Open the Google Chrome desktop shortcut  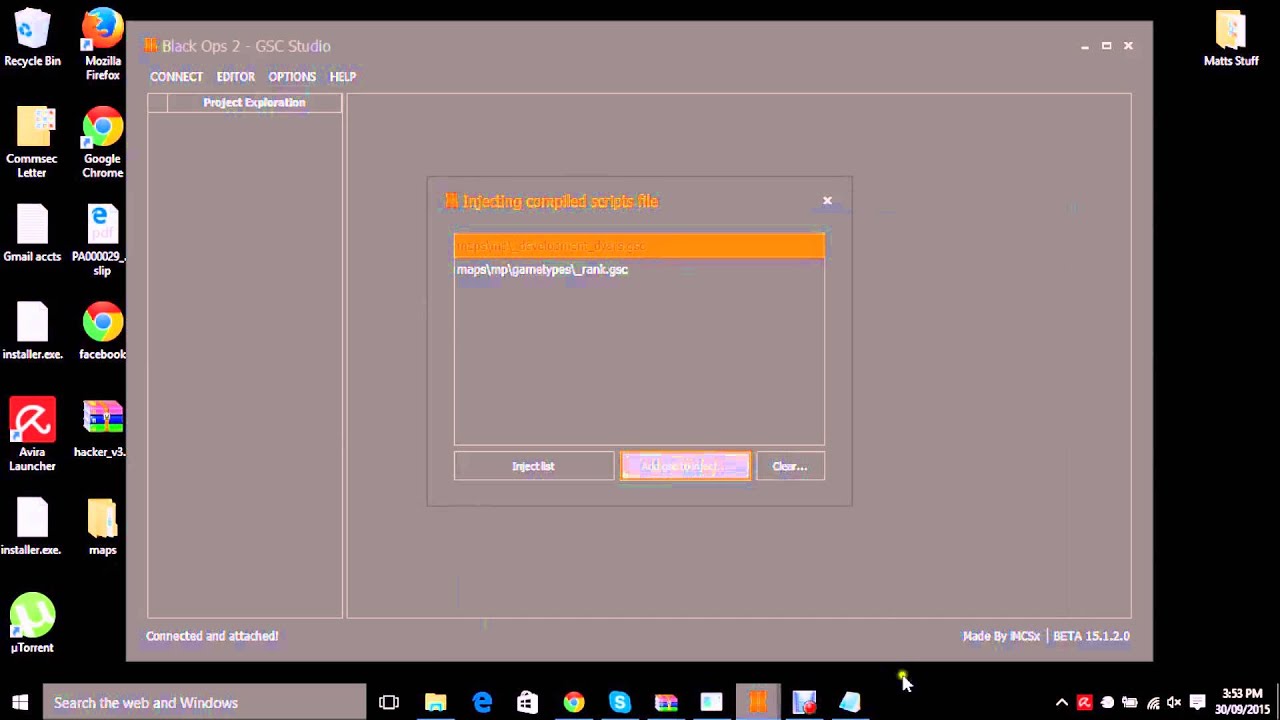[103, 142]
